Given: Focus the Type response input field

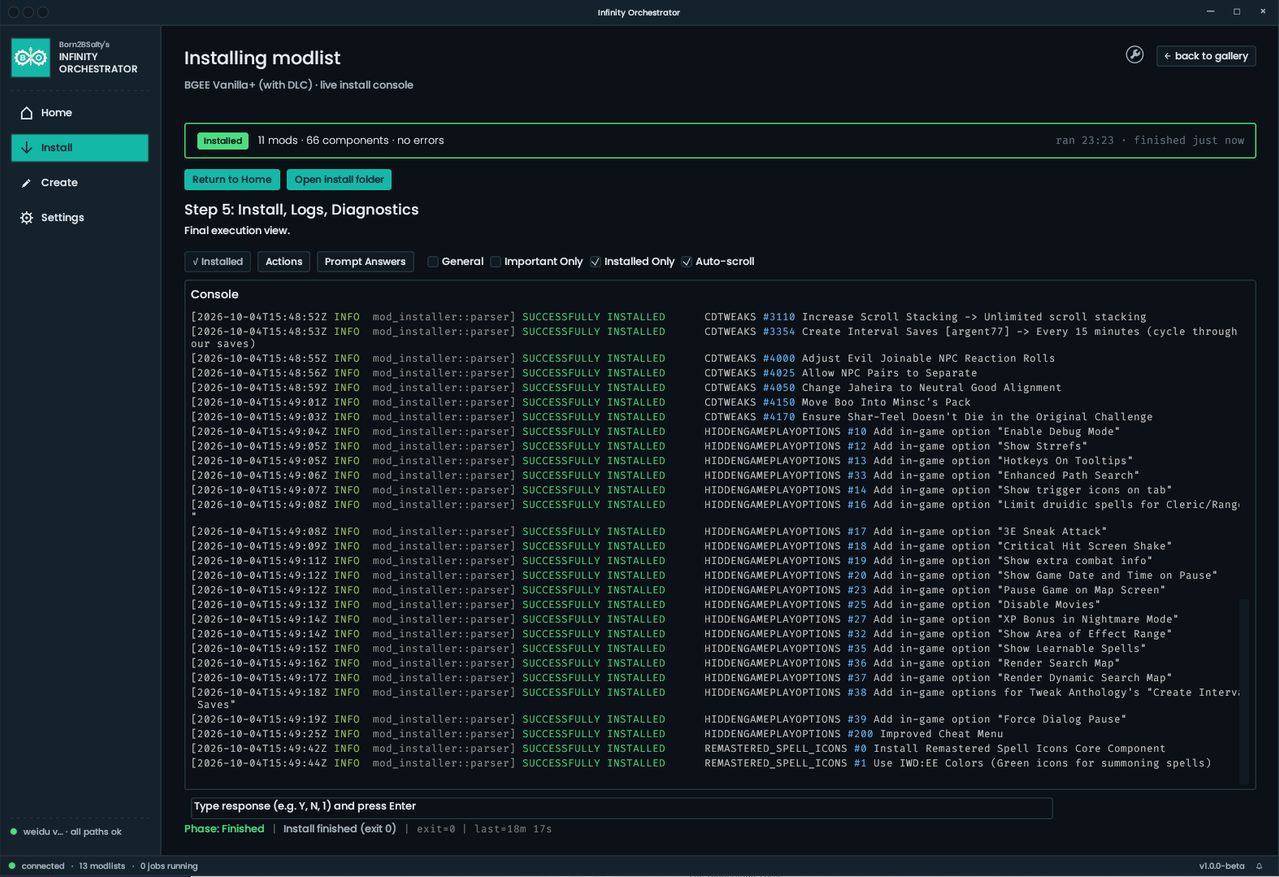Looking at the screenshot, I should [x=621, y=807].
